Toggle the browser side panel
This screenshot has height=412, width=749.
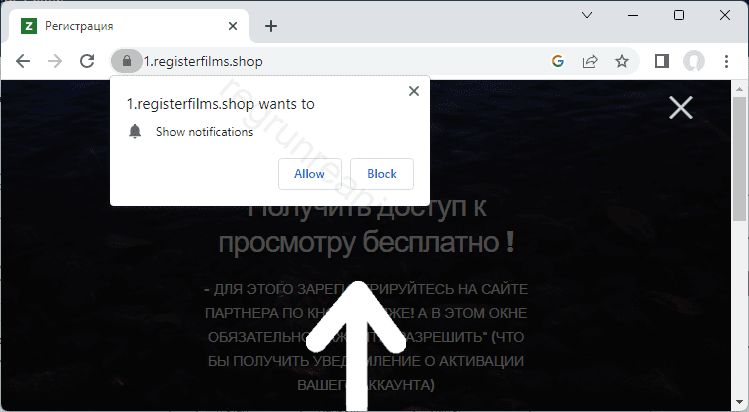tap(661, 61)
